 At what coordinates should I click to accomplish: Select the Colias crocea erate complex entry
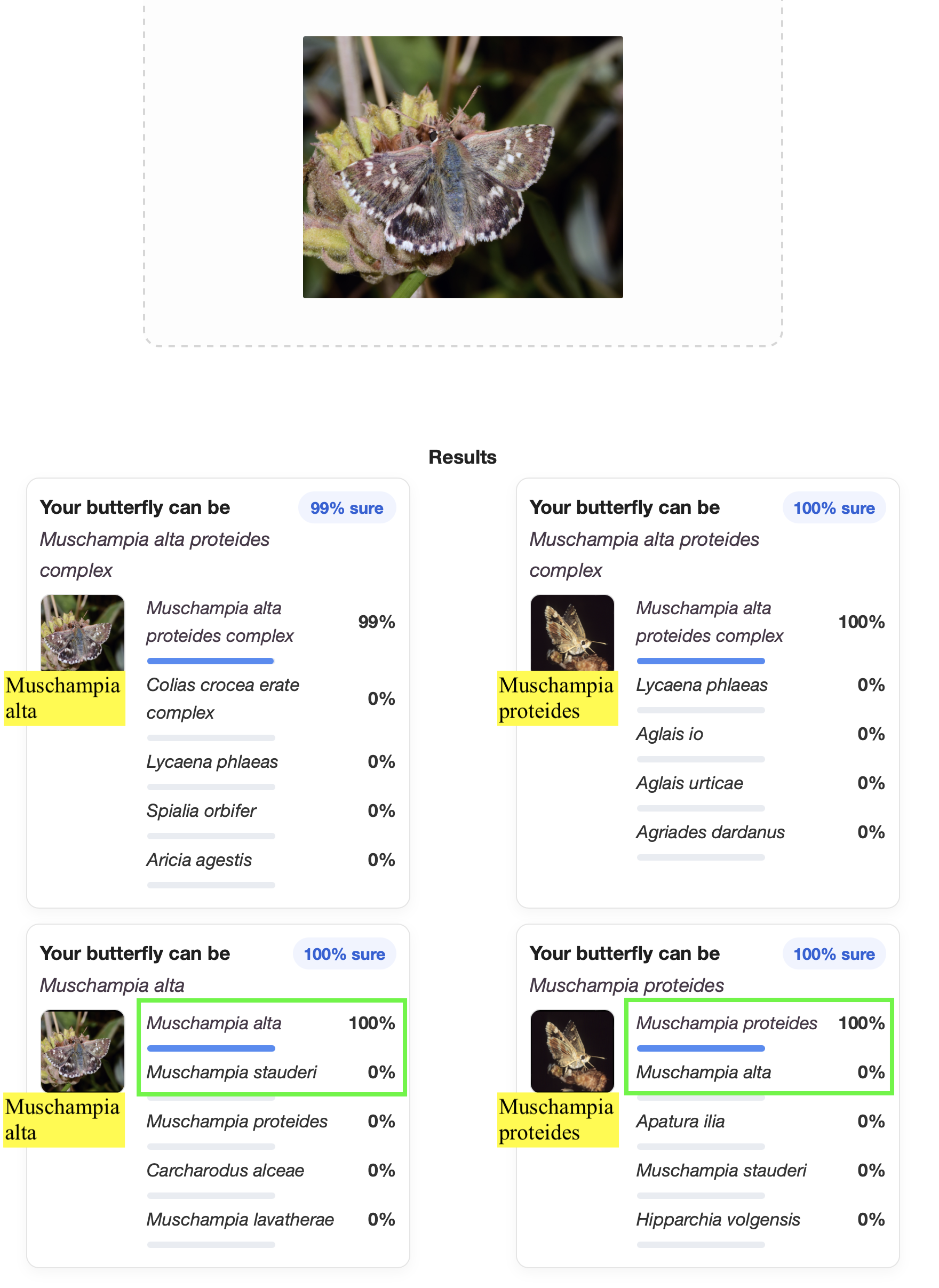[x=222, y=698]
